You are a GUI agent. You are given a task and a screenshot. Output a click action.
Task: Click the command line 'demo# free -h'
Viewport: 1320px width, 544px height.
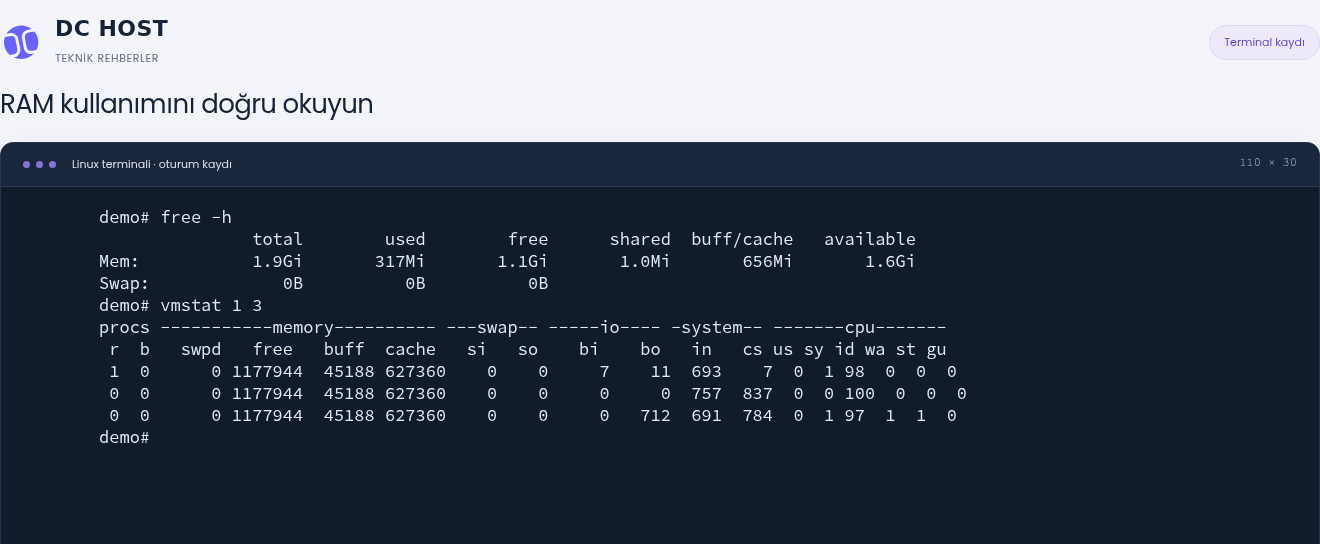(166, 217)
